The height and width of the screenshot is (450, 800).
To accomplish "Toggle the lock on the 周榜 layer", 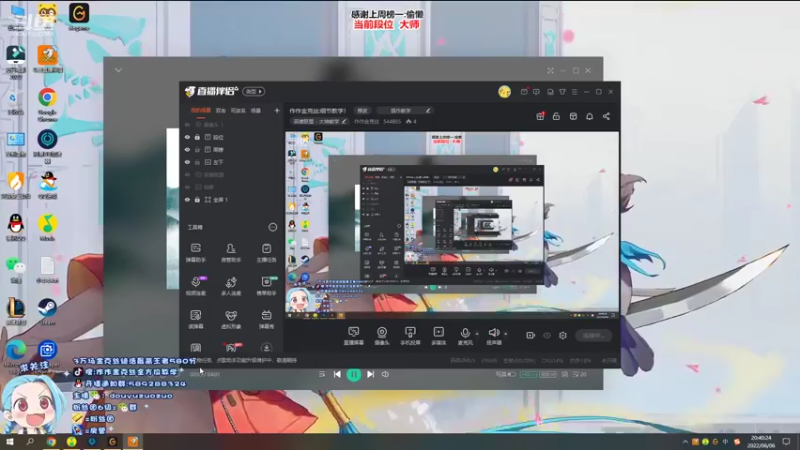I will (x=197, y=149).
